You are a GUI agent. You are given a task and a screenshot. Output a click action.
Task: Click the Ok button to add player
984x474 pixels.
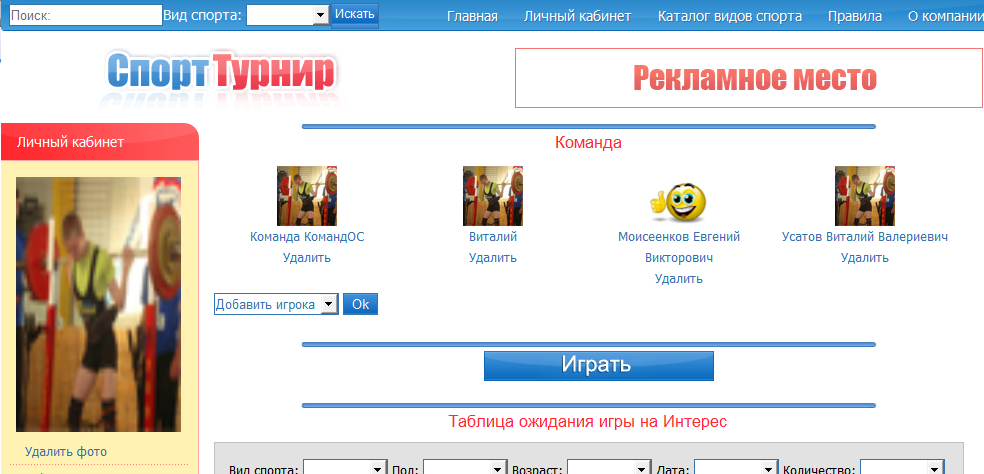click(x=360, y=304)
